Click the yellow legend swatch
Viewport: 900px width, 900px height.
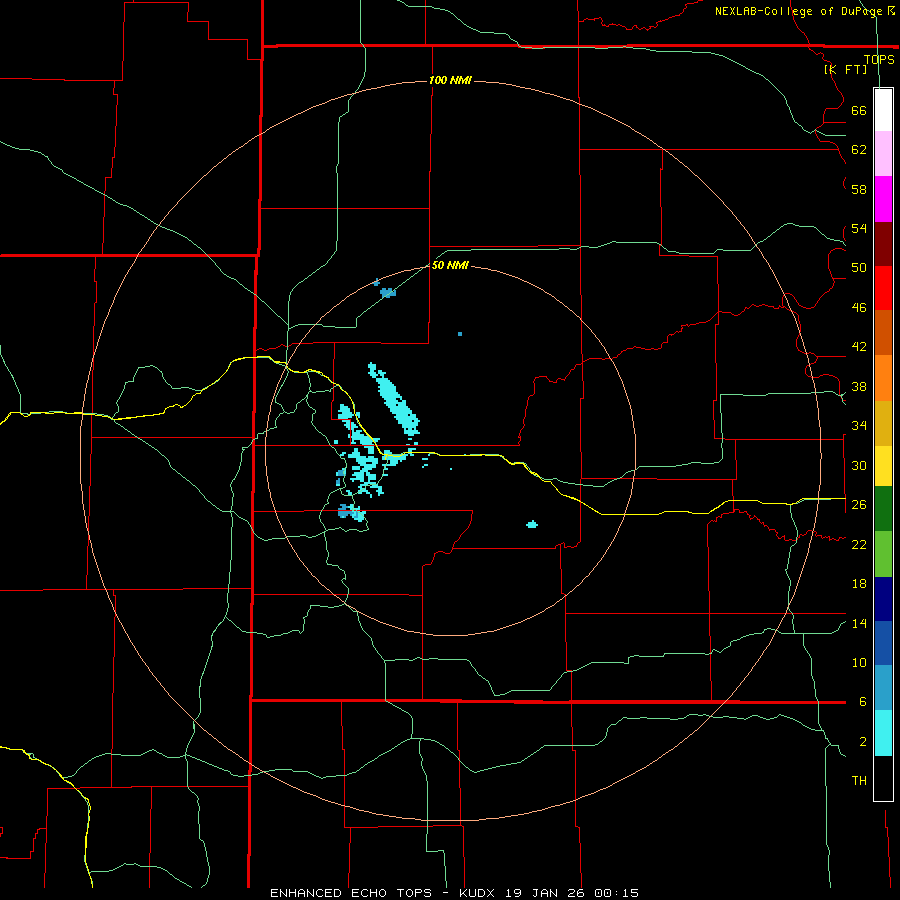coord(883,465)
